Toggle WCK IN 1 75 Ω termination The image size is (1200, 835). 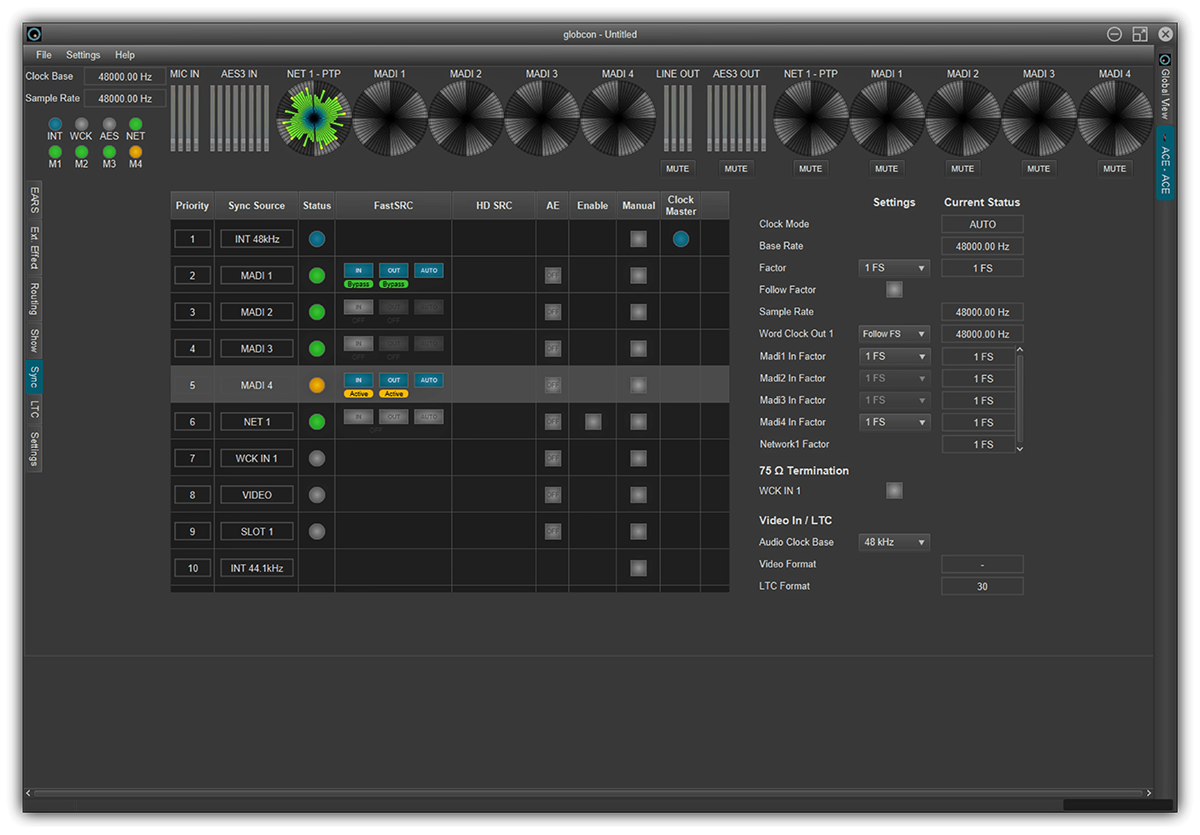coord(894,491)
